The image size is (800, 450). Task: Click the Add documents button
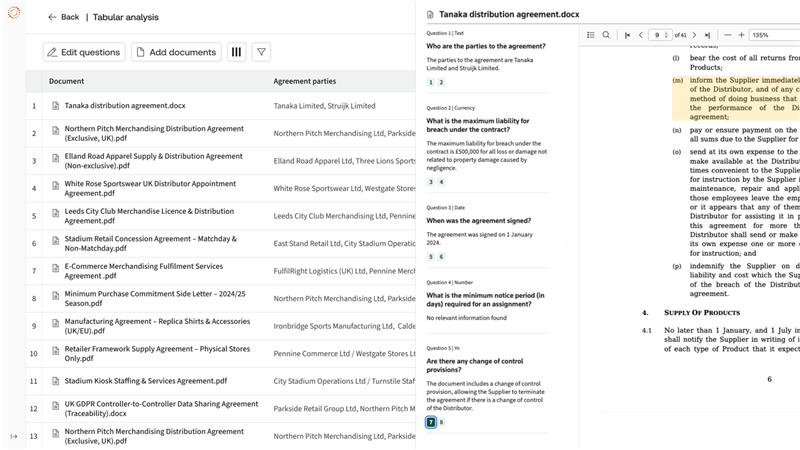pos(176,52)
